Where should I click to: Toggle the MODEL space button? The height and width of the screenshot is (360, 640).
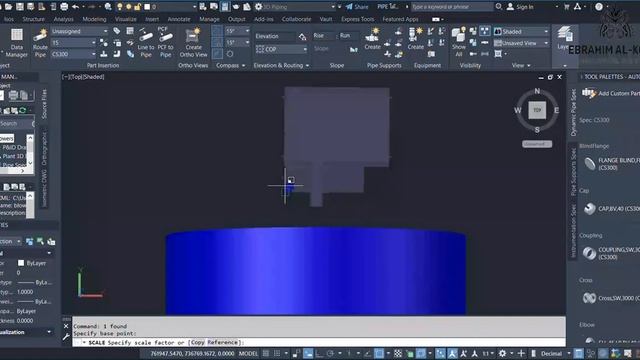coord(248,353)
